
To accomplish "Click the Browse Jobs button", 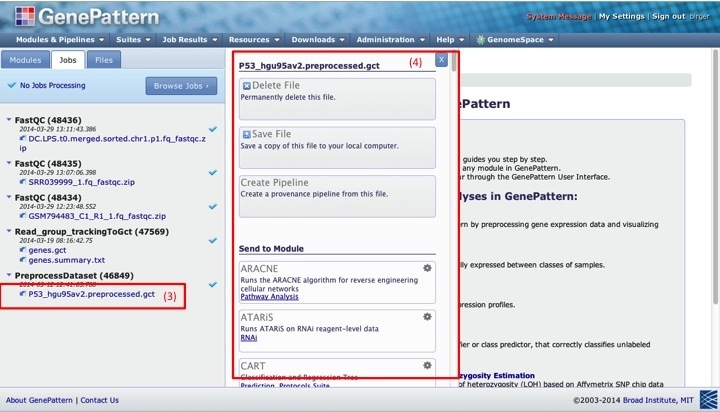I will [181, 86].
